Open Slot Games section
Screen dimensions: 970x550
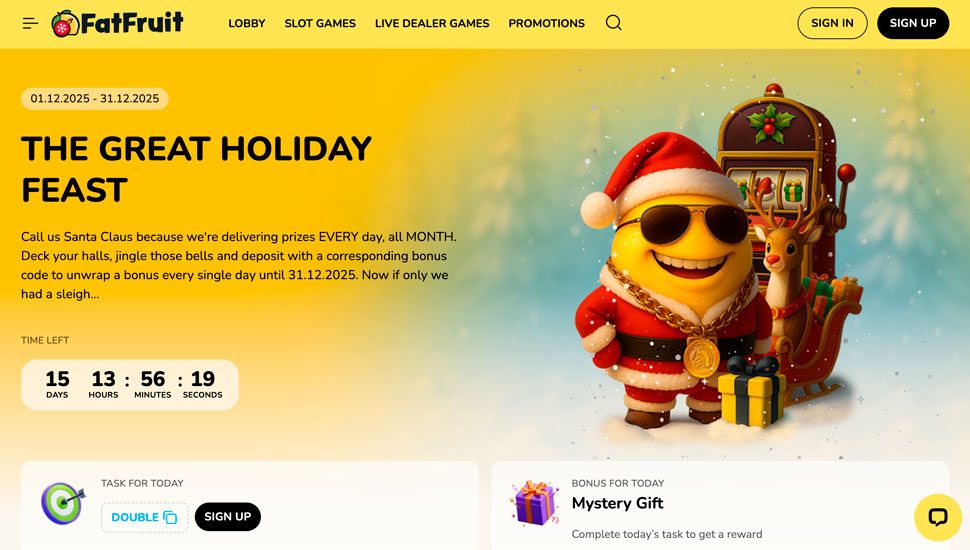point(320,24)
